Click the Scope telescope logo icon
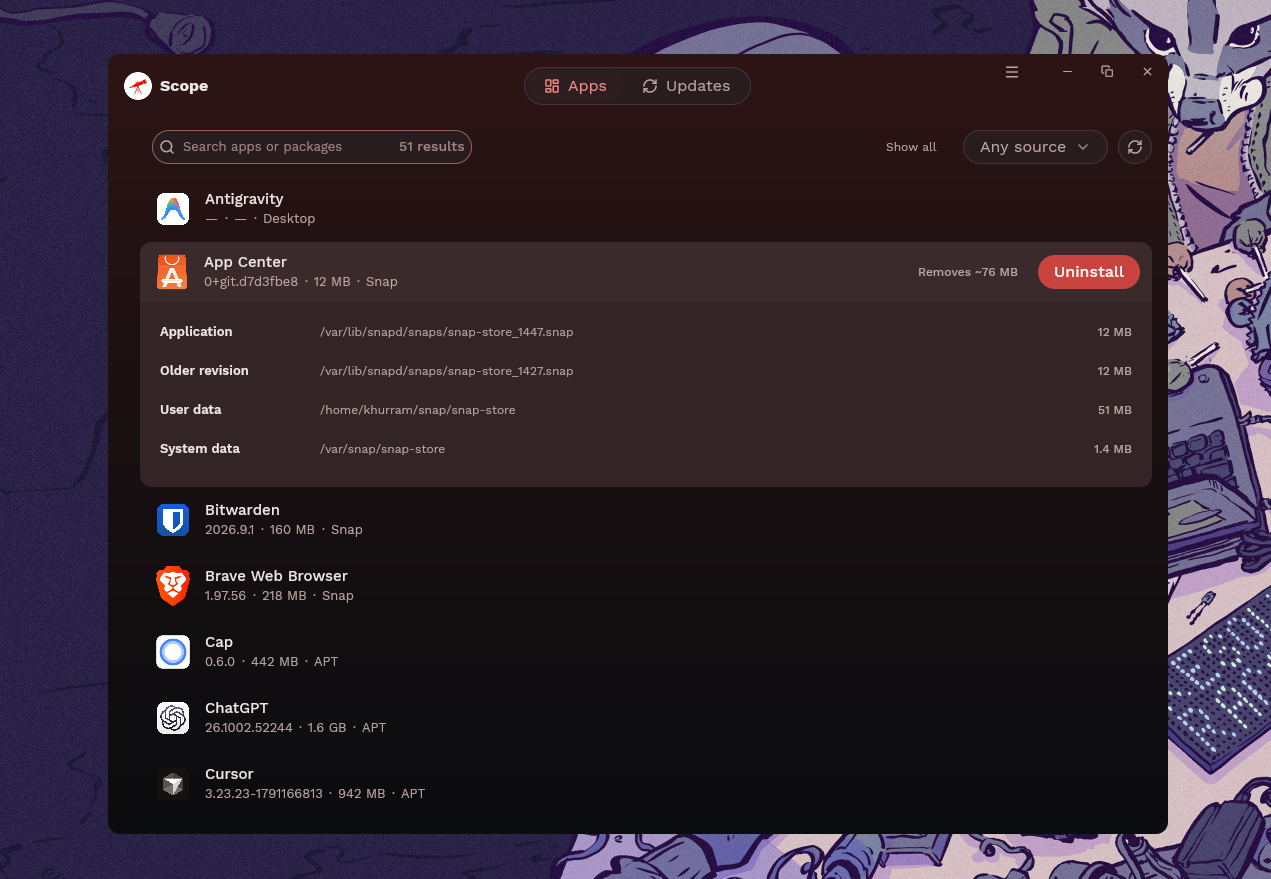 click(x=138, y=86)
